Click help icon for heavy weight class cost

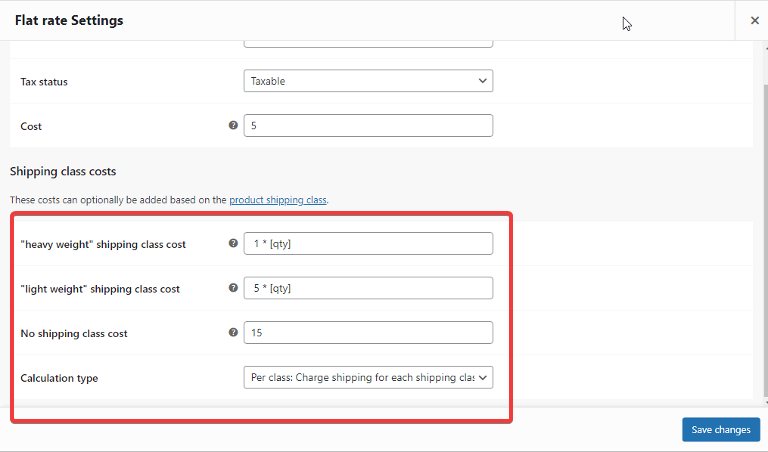[x=233, y=243]
